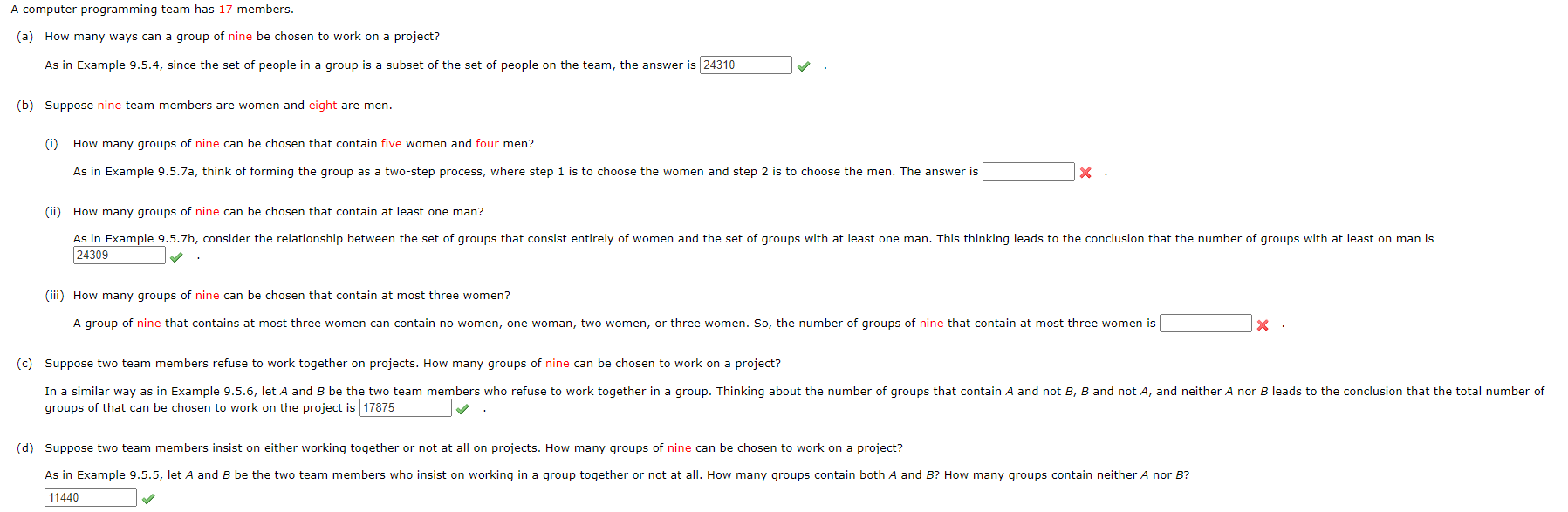Click the red number 17 in the problem statement
1568x512 pixels.
pyautogui.click(x=225, y=10)
